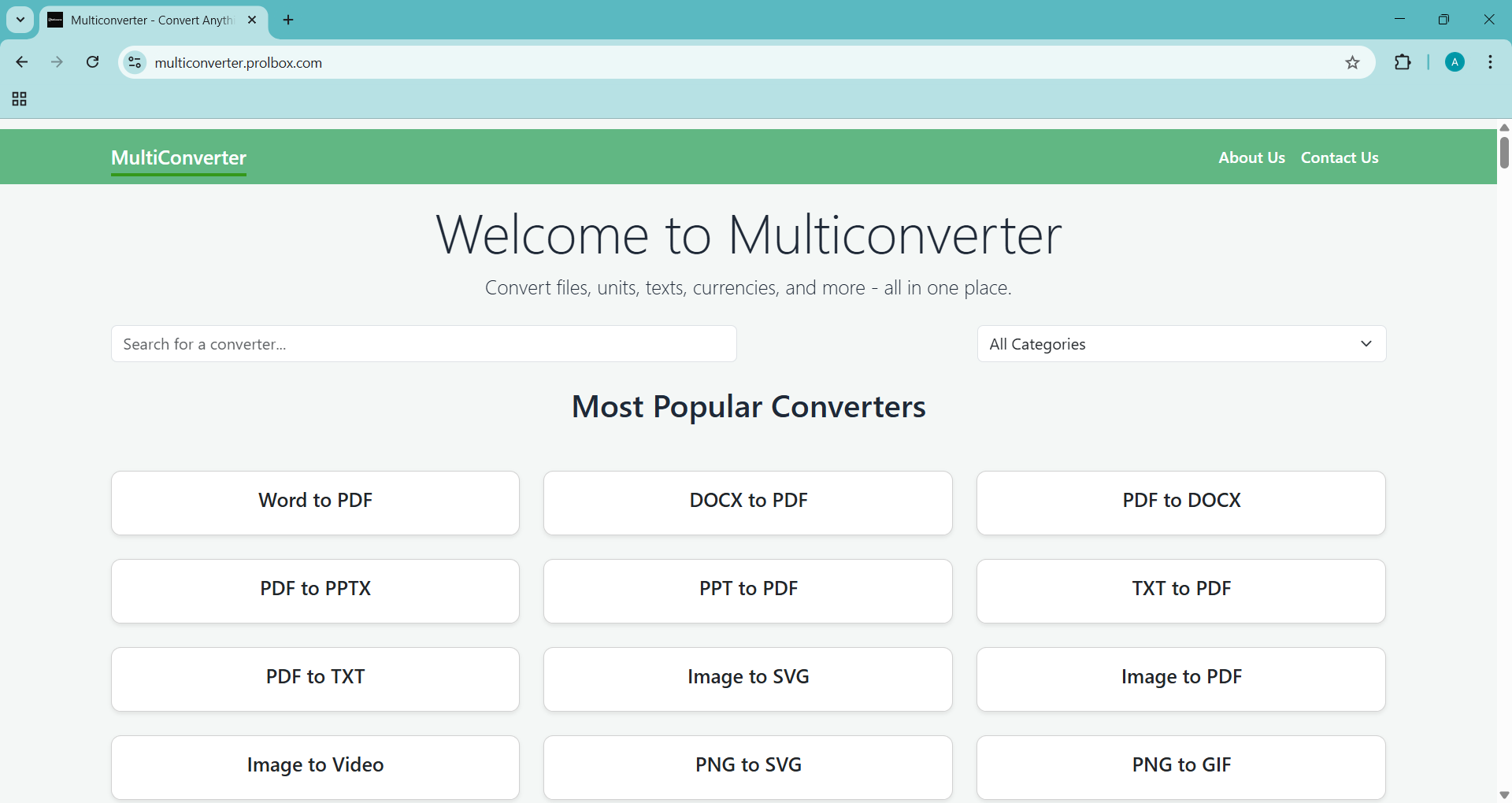The width and height of the screenshot is (1512, 803).
Task: Open Chrome's three-dot menu
Action: 1490,62
